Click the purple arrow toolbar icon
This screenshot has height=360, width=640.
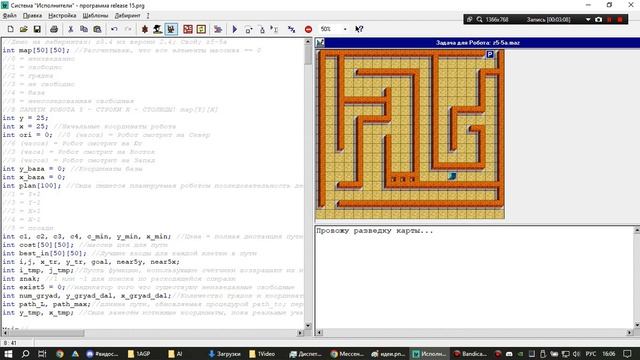point(218,29)
